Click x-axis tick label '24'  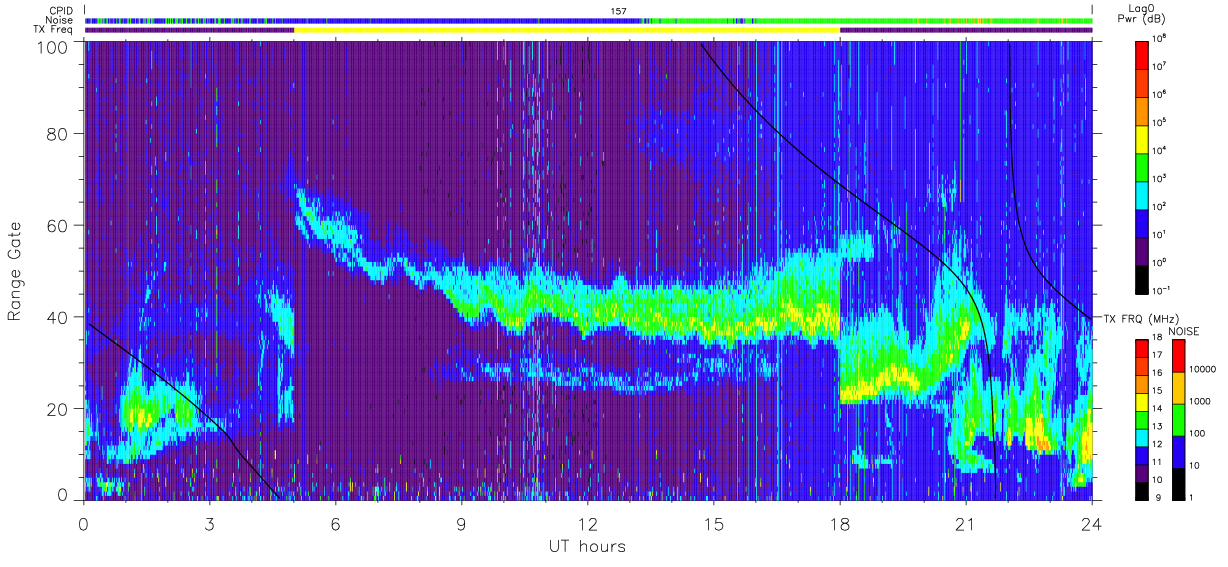(x=1092, y=522)
